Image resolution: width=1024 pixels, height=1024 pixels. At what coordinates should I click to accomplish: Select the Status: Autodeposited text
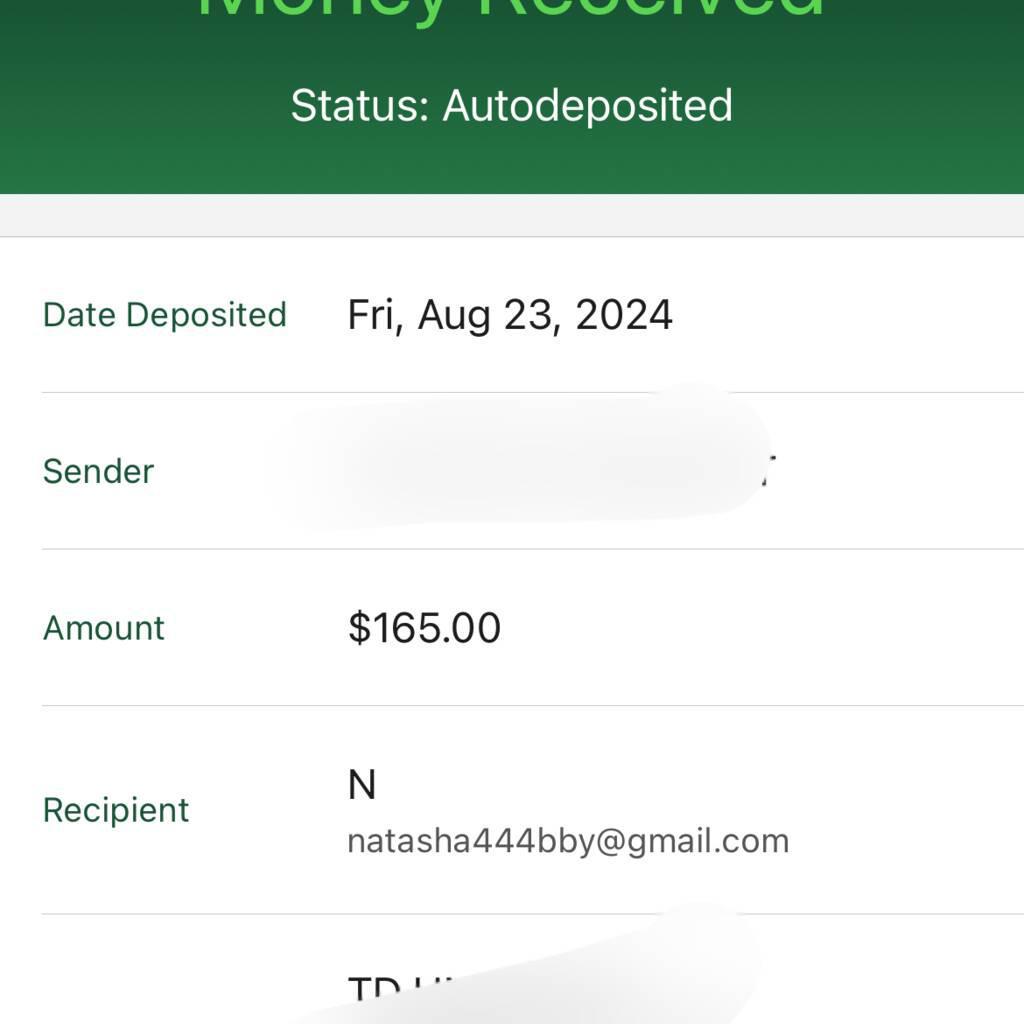point(512,106)
